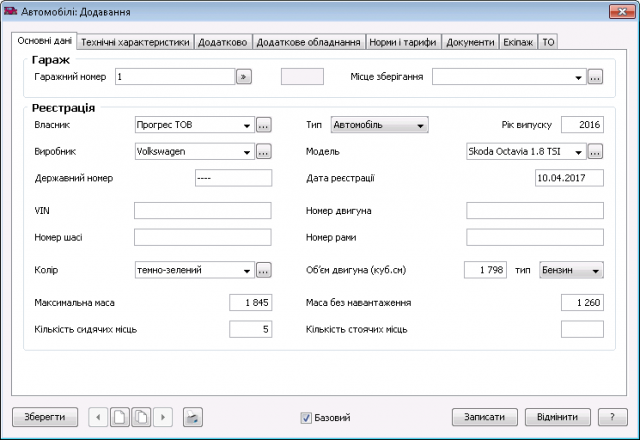The image size is (640, 440).
Task: Click the new blank document icon
Action: point(119,416)
